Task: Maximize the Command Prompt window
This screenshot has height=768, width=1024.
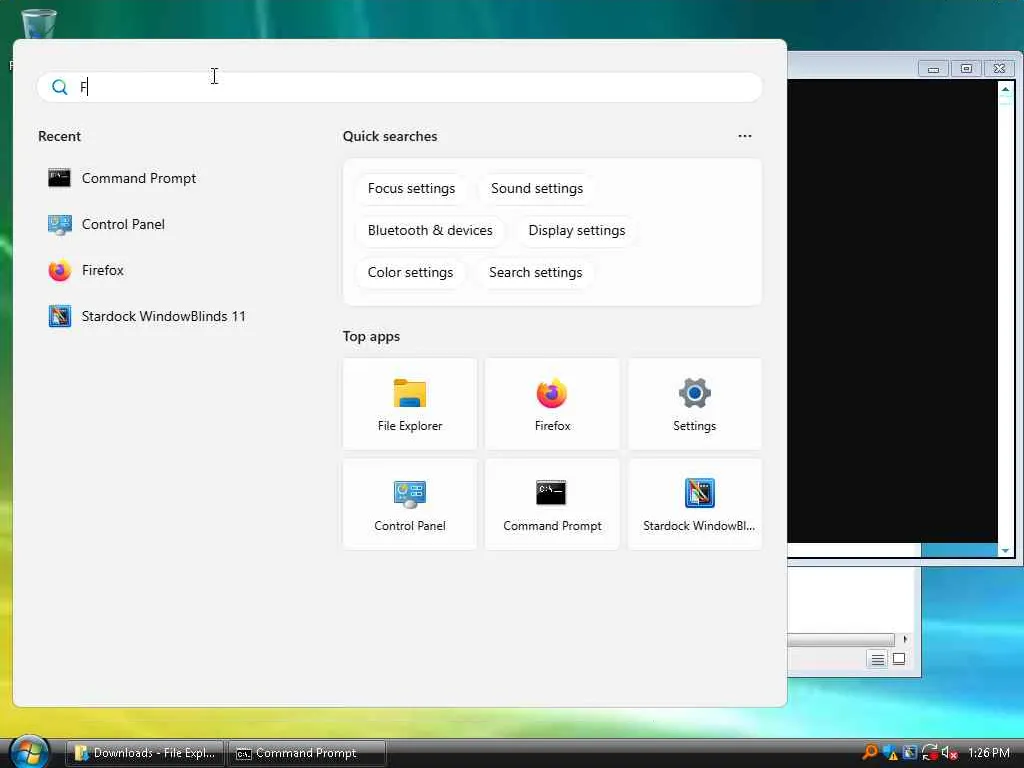Action: pos(967,69)
